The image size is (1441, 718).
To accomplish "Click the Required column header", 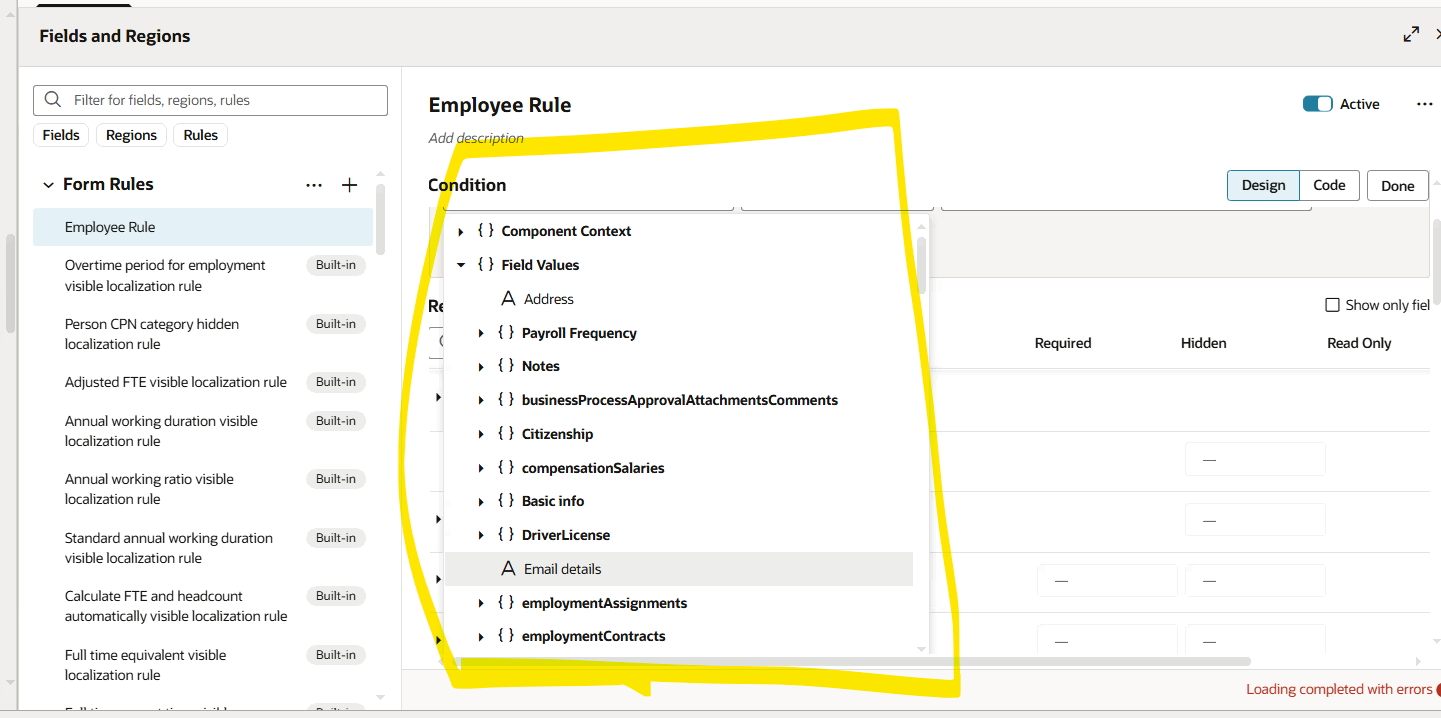I will (x=1063, y=343).
